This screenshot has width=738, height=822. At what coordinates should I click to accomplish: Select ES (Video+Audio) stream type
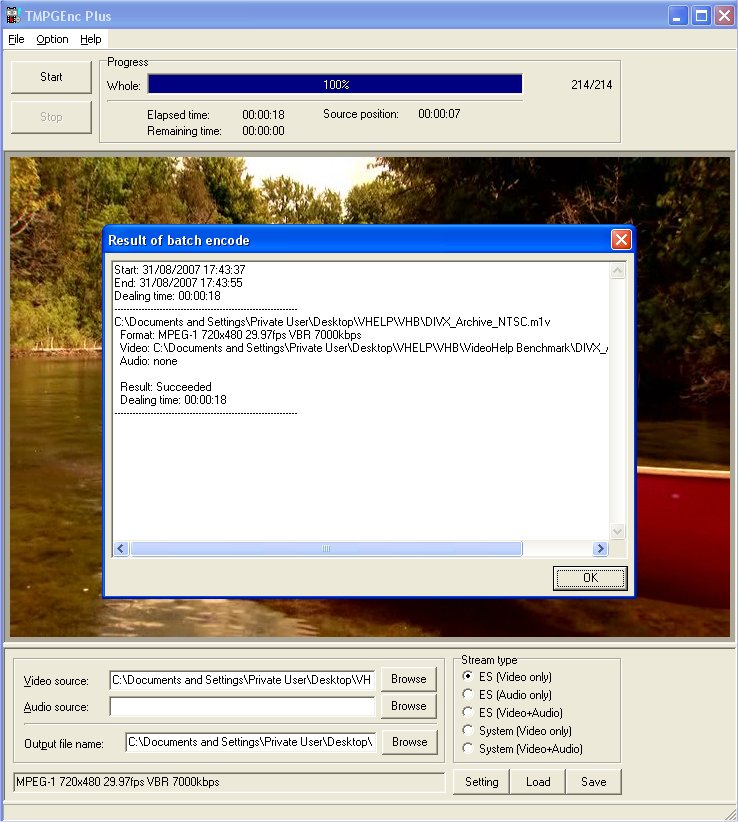[x=513, y=712]
